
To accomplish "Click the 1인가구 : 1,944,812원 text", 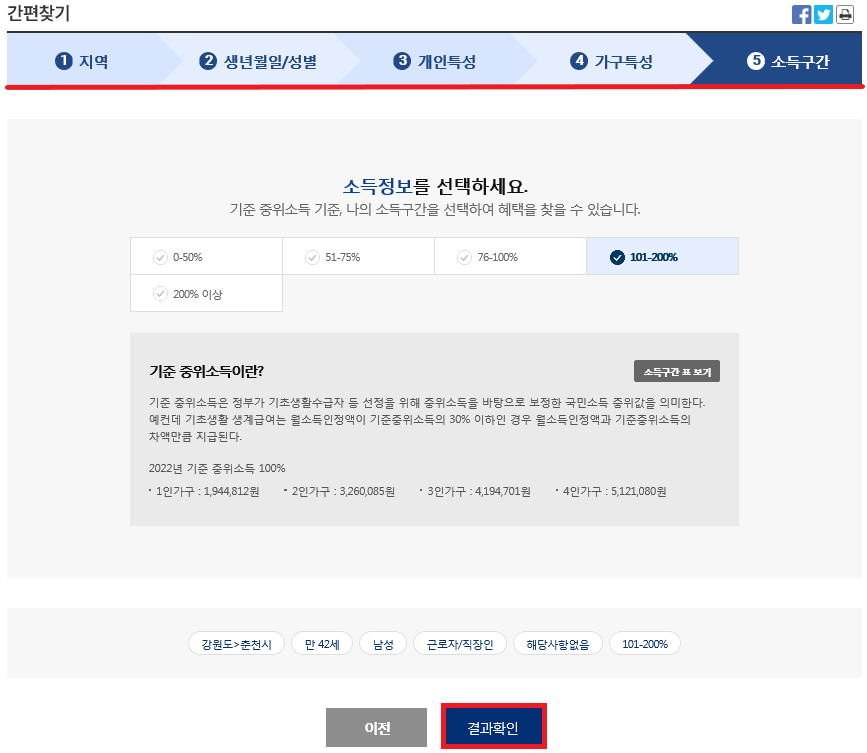I will click(207, 491).
